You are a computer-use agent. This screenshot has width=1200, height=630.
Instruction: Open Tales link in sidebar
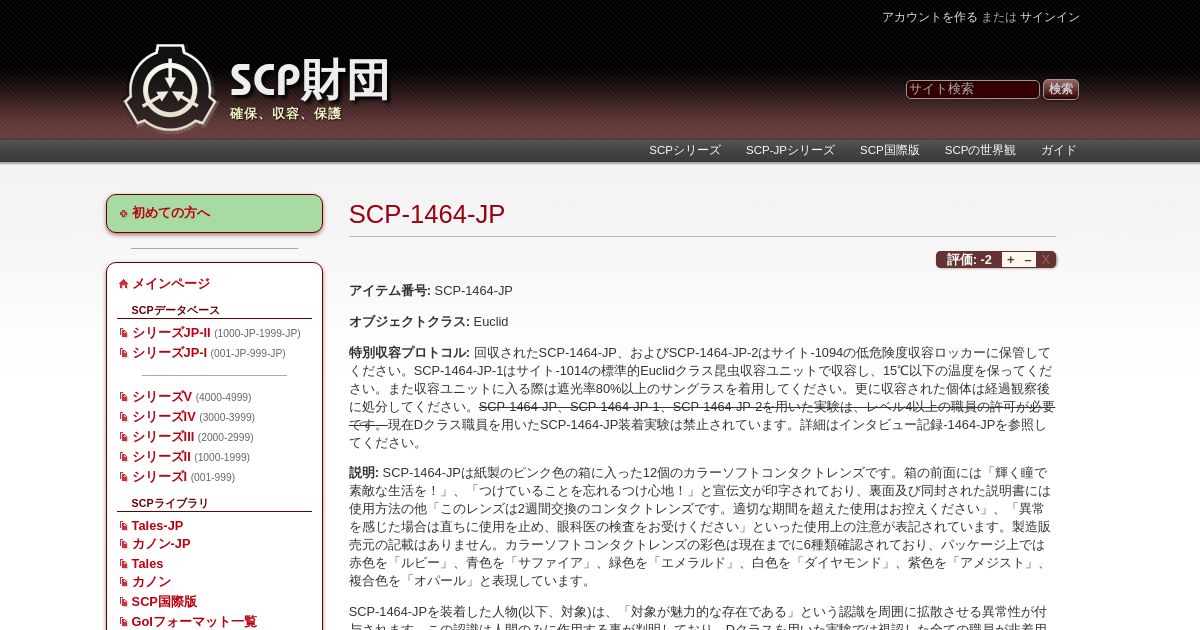(147, 564)
